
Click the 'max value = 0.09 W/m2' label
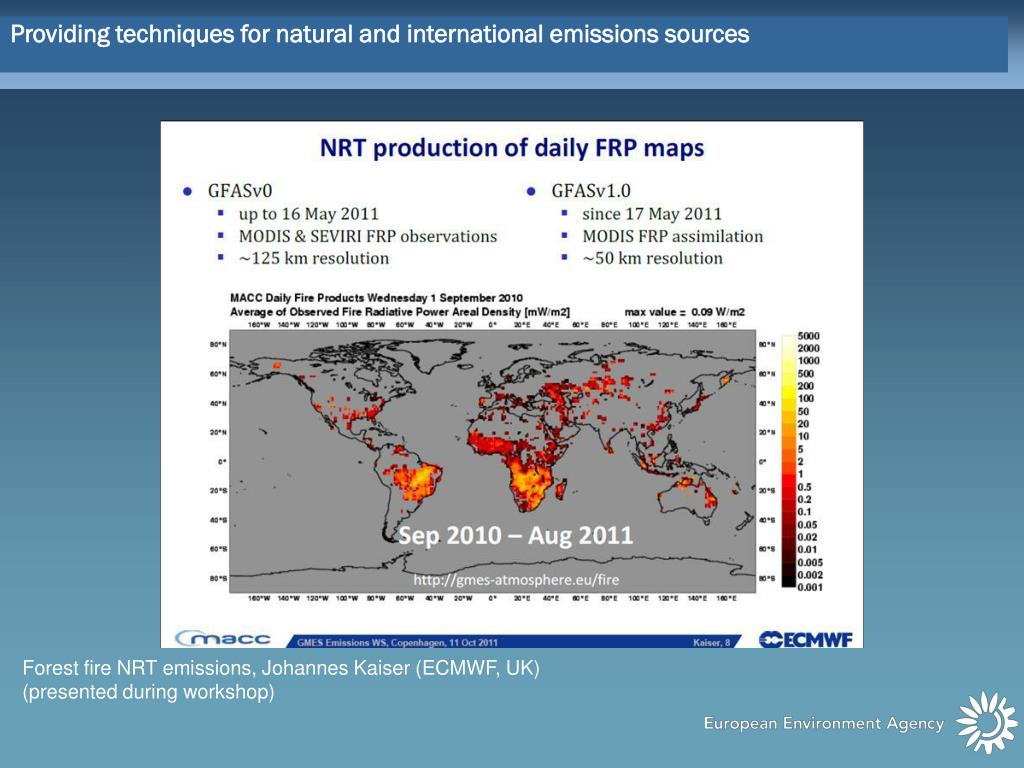pos(684,312)
